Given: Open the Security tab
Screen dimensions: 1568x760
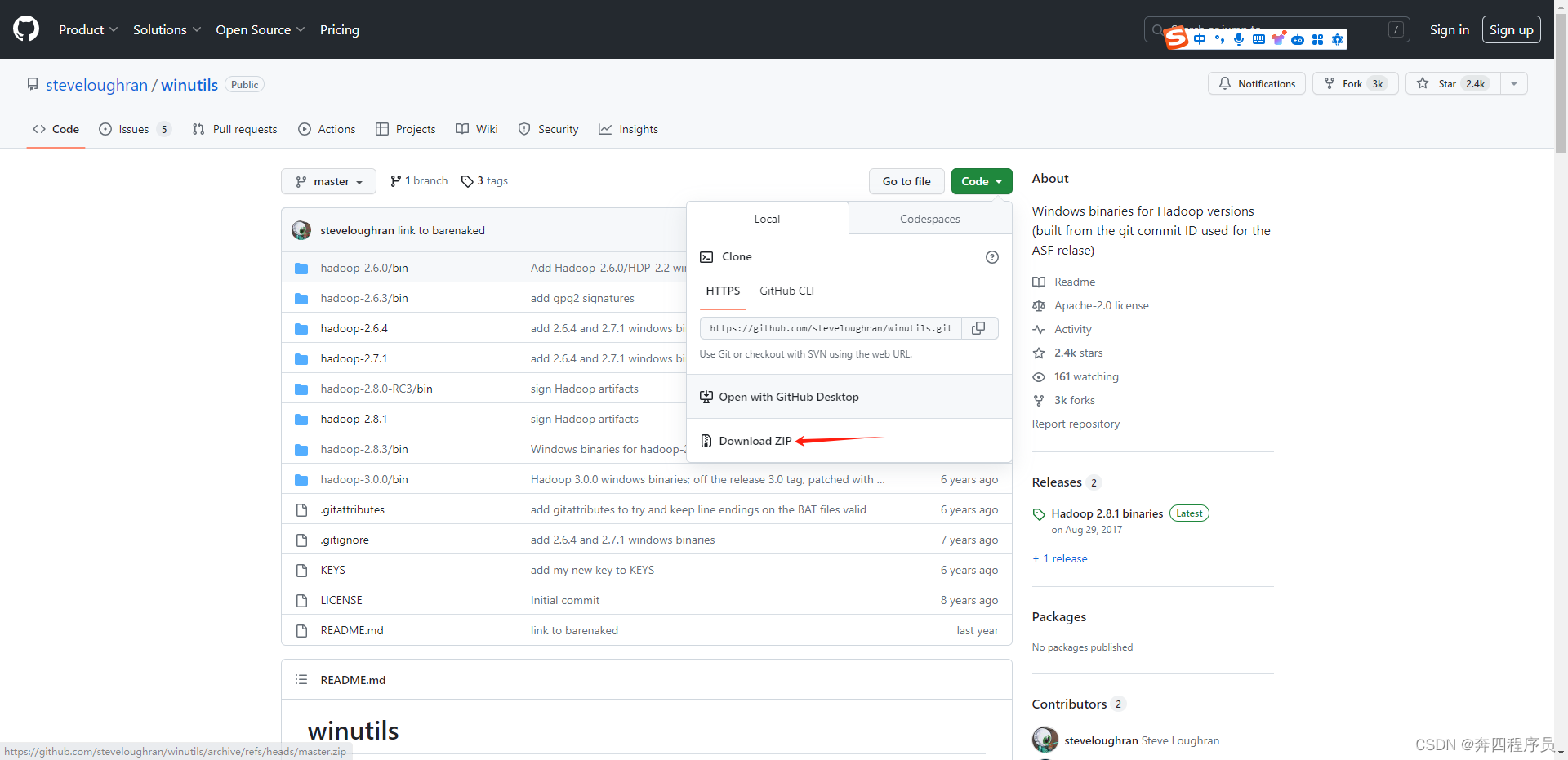Looking at the screenshot, I should [549, 129].
